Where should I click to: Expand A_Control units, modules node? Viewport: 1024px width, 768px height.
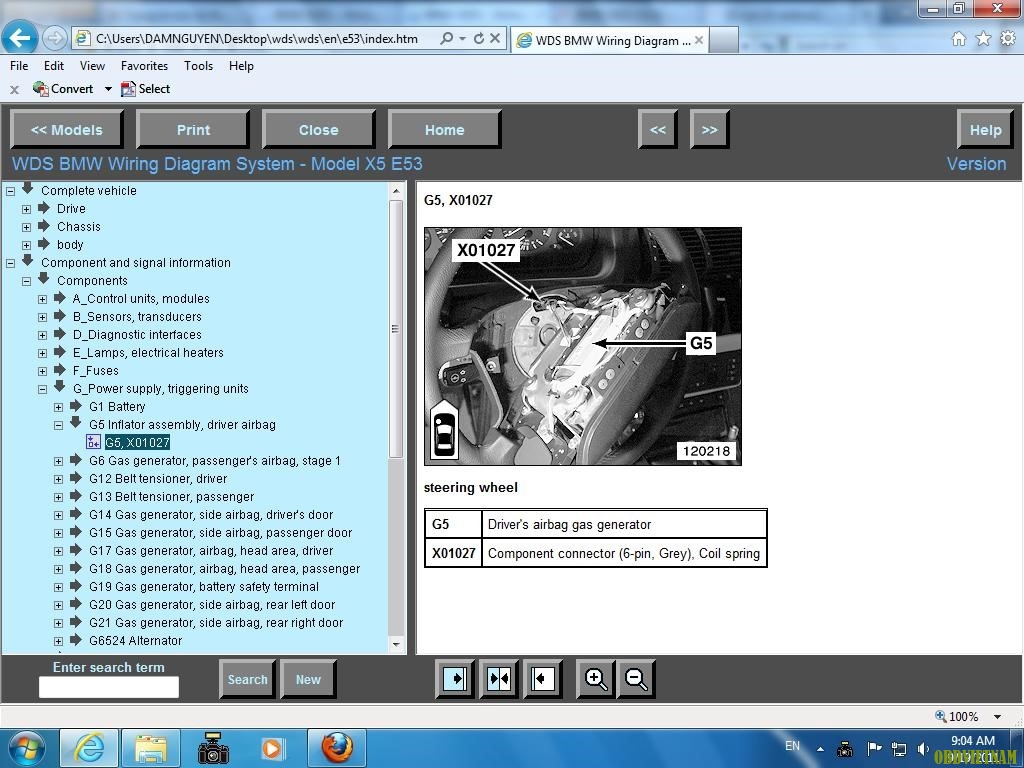coord(42,299)
